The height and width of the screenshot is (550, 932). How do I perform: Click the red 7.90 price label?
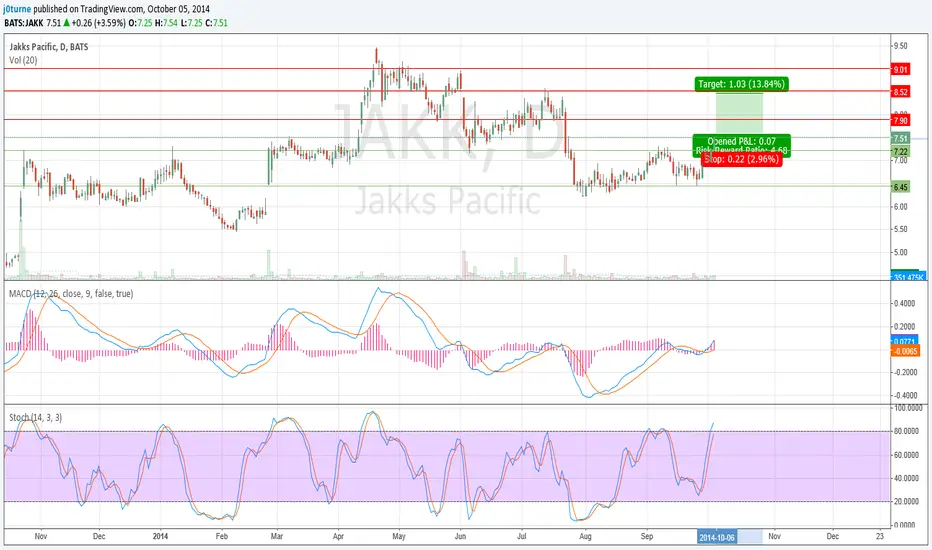click(900, 120)
